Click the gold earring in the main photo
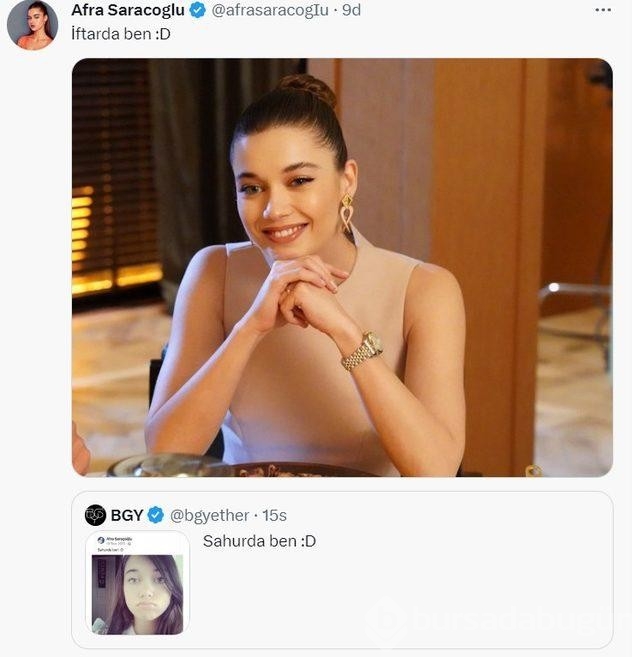640x657 pixels. 346,213
